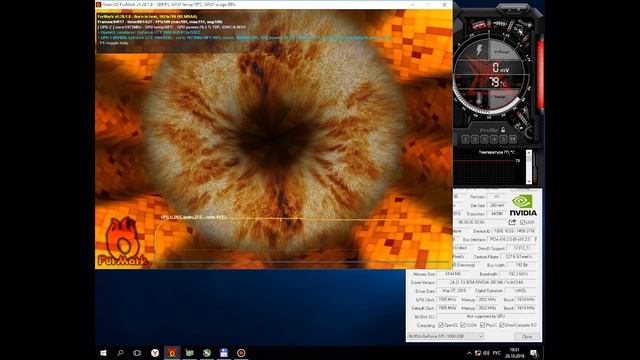Click the temperature monitor graph scrollbar
640x360 pixels.
(529, 167)
